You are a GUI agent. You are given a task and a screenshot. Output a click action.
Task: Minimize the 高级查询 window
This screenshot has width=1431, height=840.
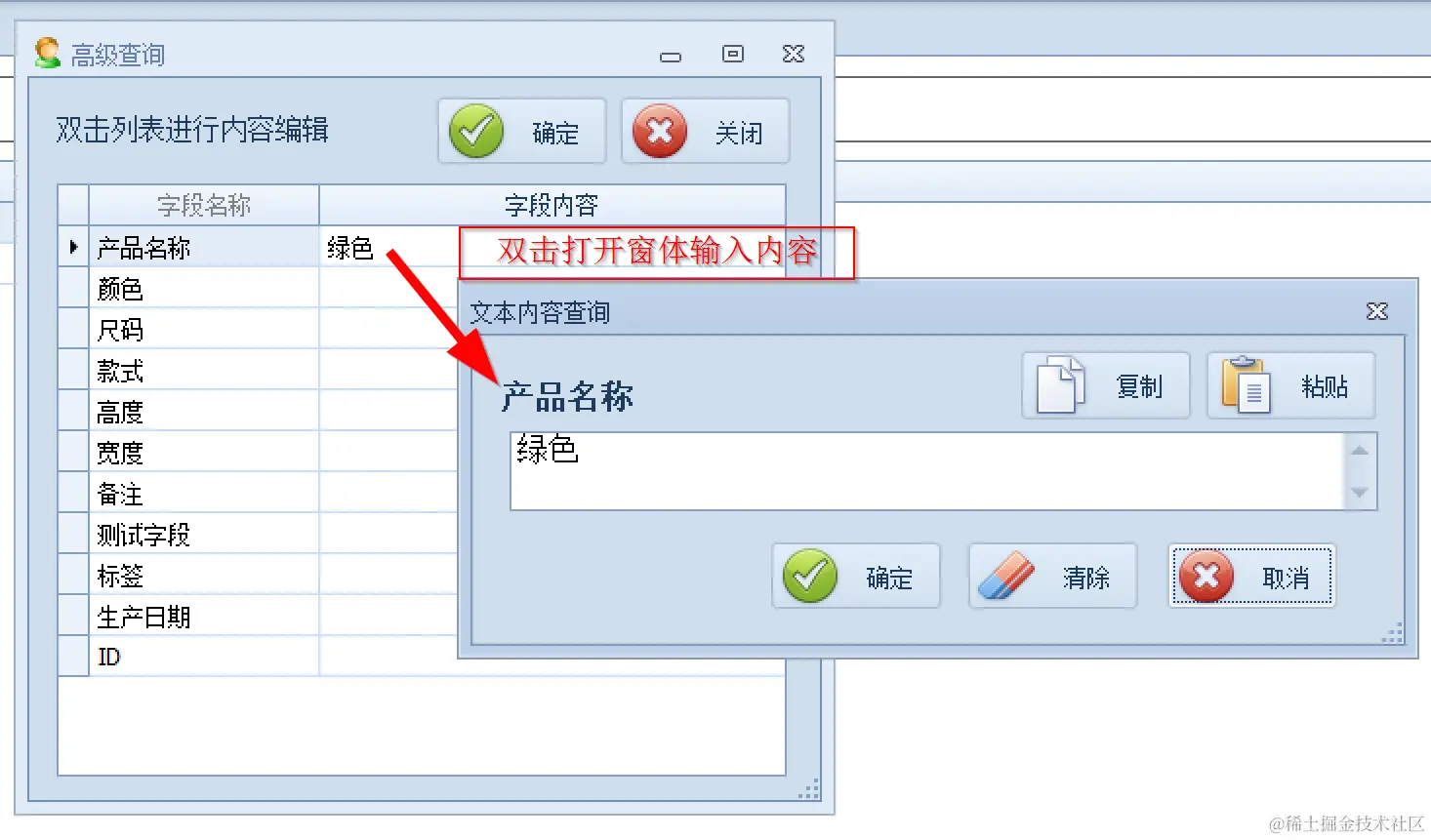(671, 57)
